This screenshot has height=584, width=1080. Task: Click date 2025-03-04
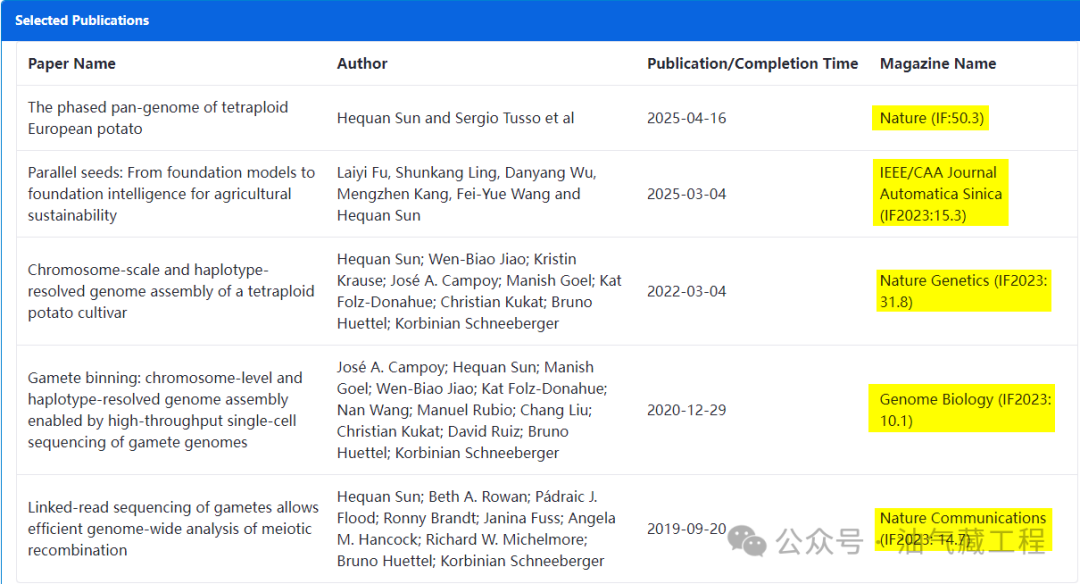click(687, 194)
